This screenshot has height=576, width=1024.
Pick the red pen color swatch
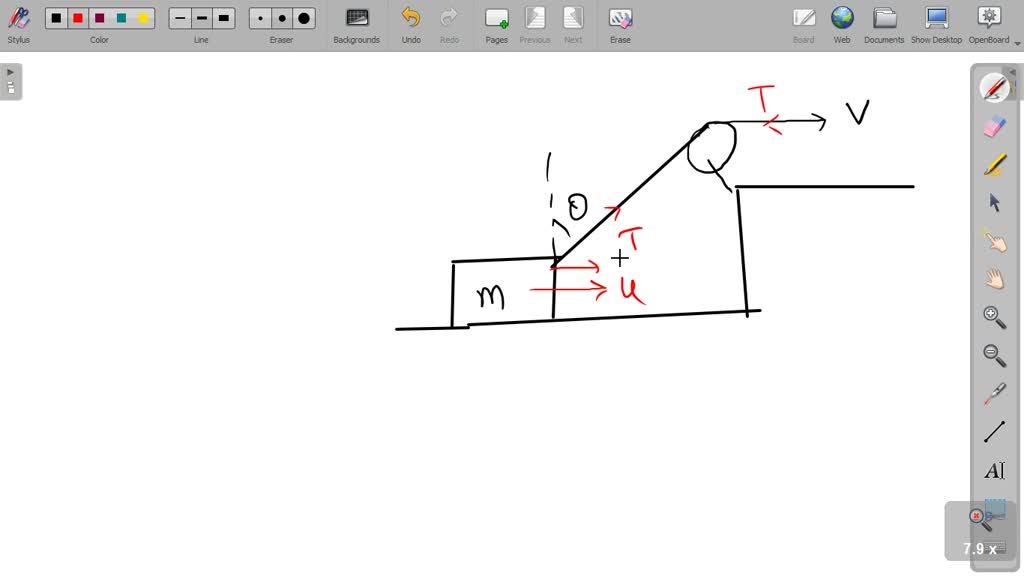pyautogui.click(x=78, y=18)
